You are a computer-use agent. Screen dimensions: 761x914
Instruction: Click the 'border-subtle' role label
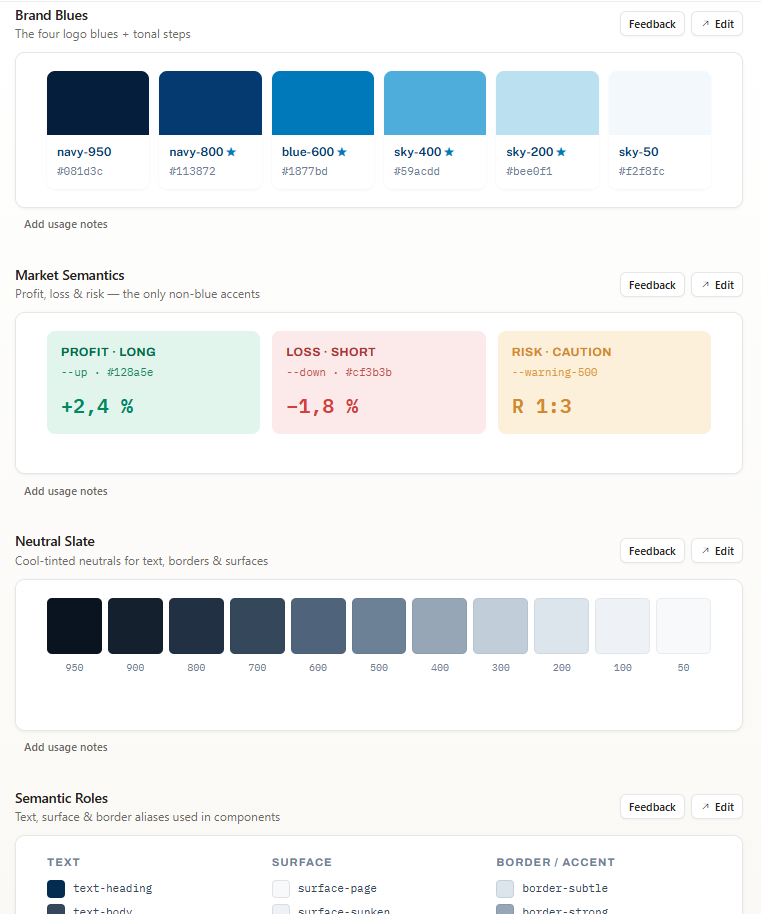(x=565, y=889)
